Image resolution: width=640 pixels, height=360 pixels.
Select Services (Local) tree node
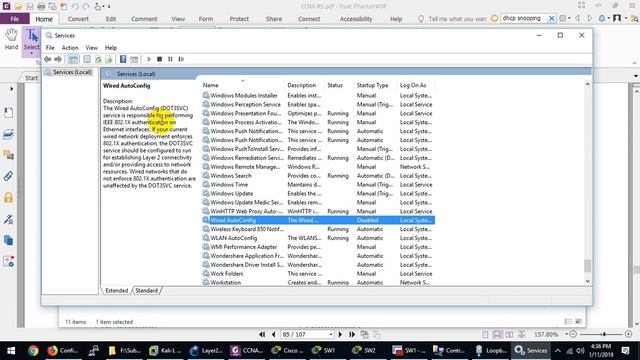(x=72, y=72)
